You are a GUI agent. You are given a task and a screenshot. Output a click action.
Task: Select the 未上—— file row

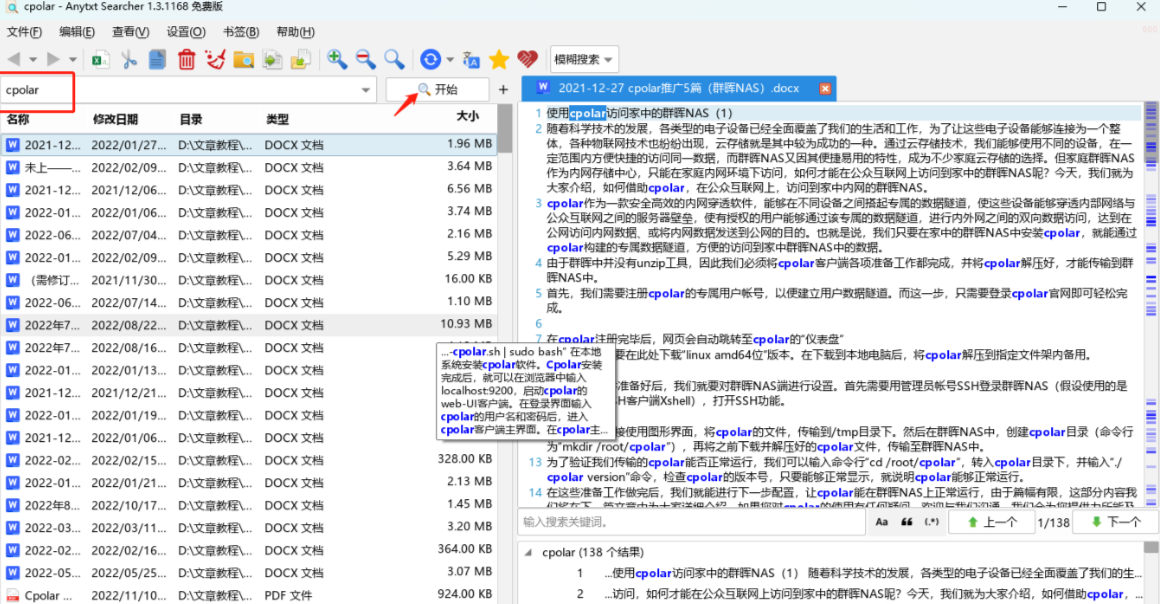(x=249, y=167)
